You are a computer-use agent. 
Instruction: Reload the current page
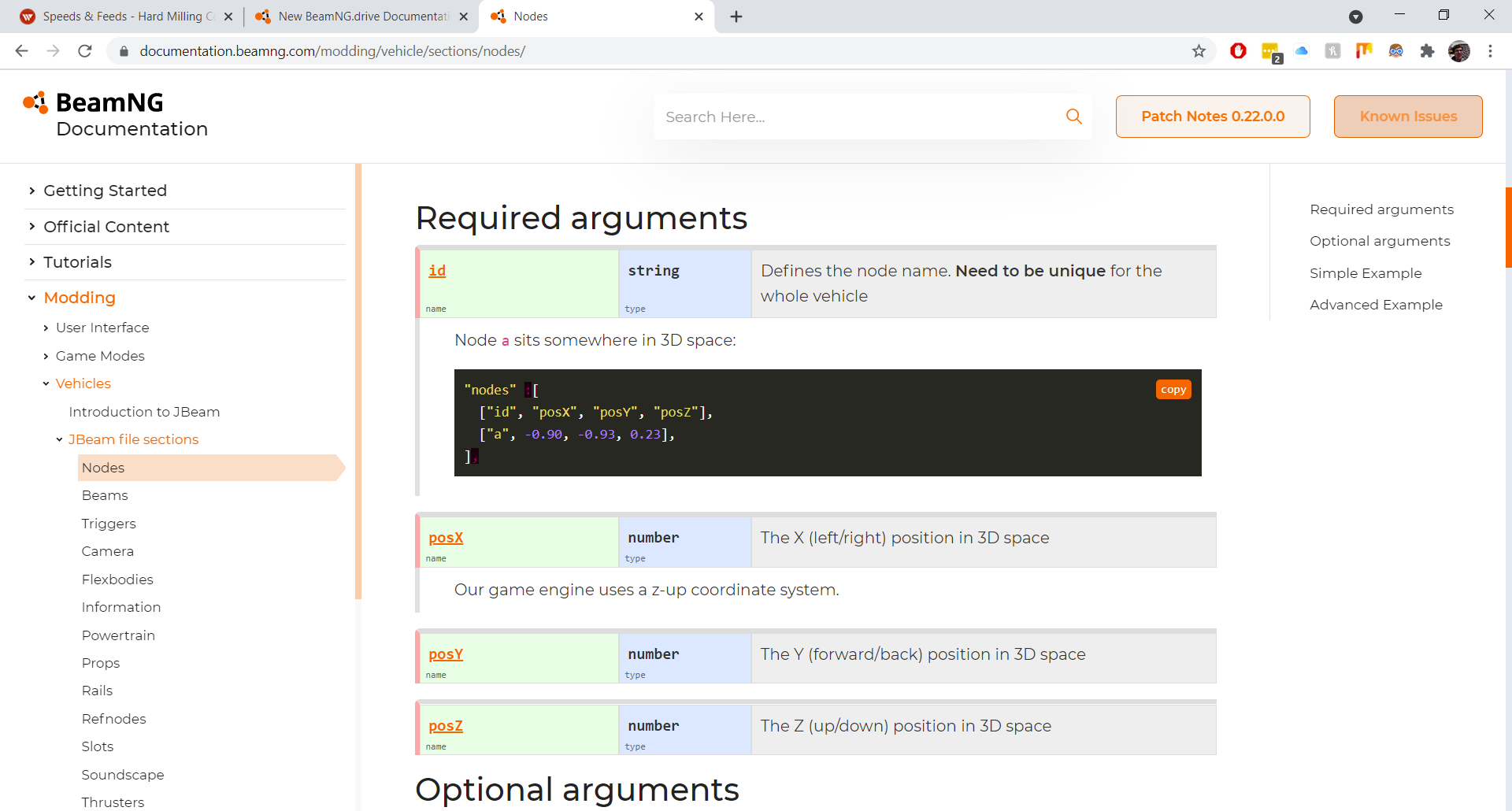[x=85, y=51]
